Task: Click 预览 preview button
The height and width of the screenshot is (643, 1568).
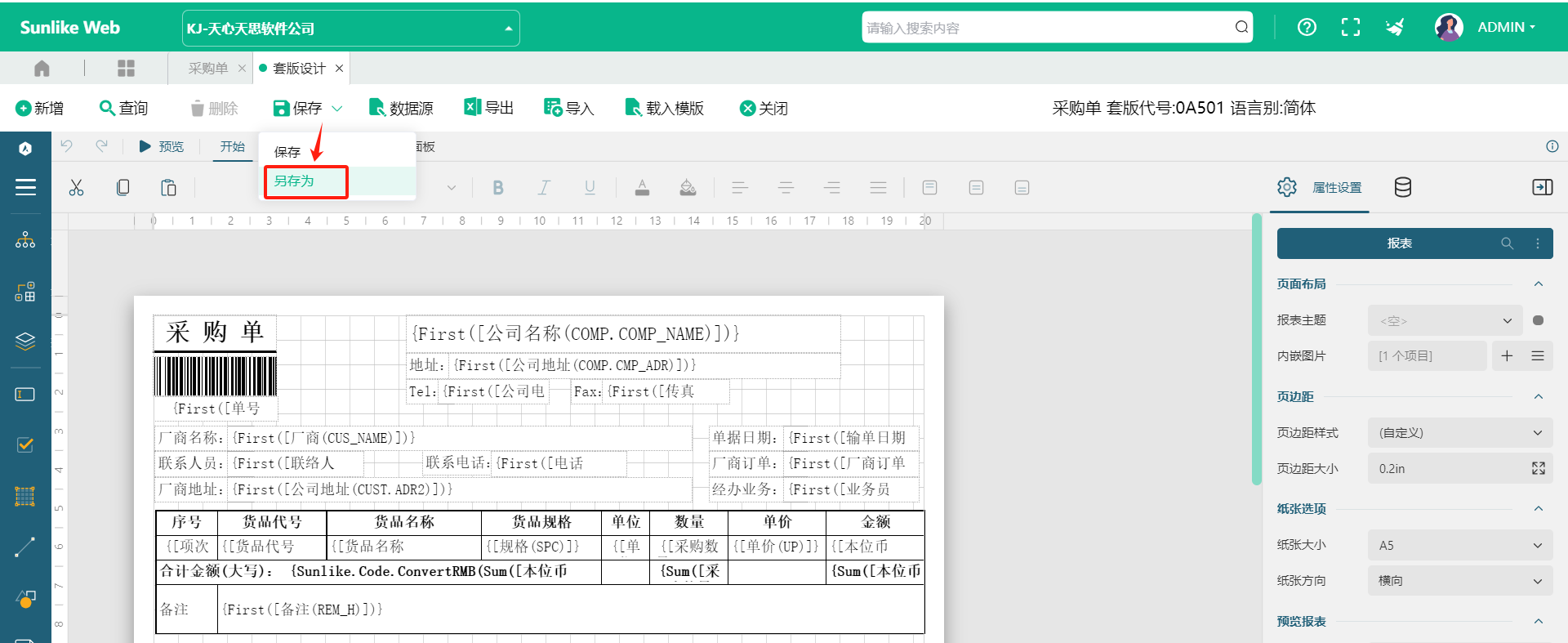Action: 162,146
